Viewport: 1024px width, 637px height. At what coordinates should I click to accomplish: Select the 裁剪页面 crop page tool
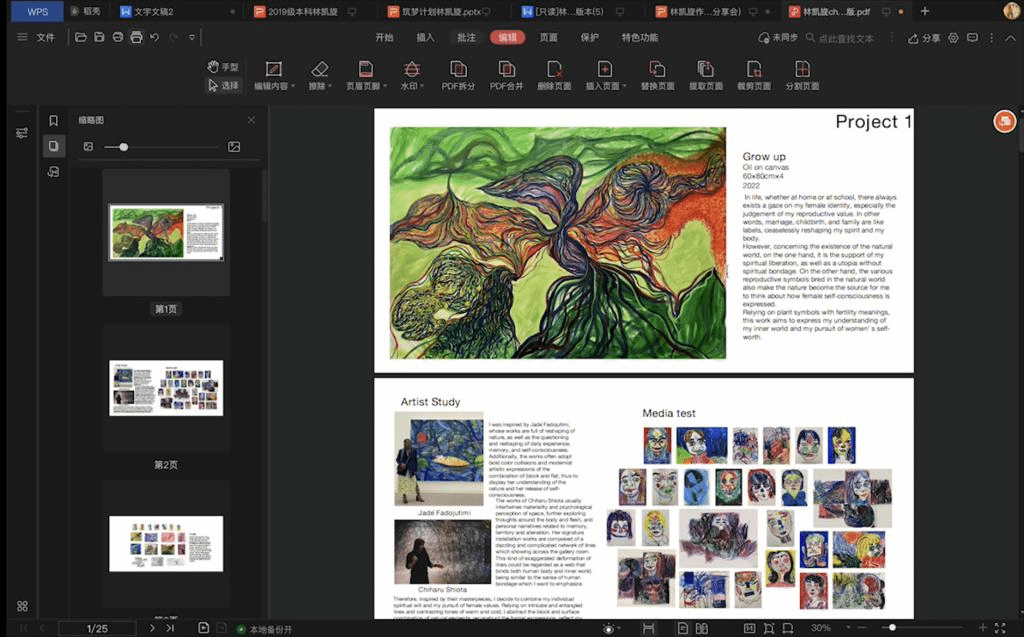(754, 70)
